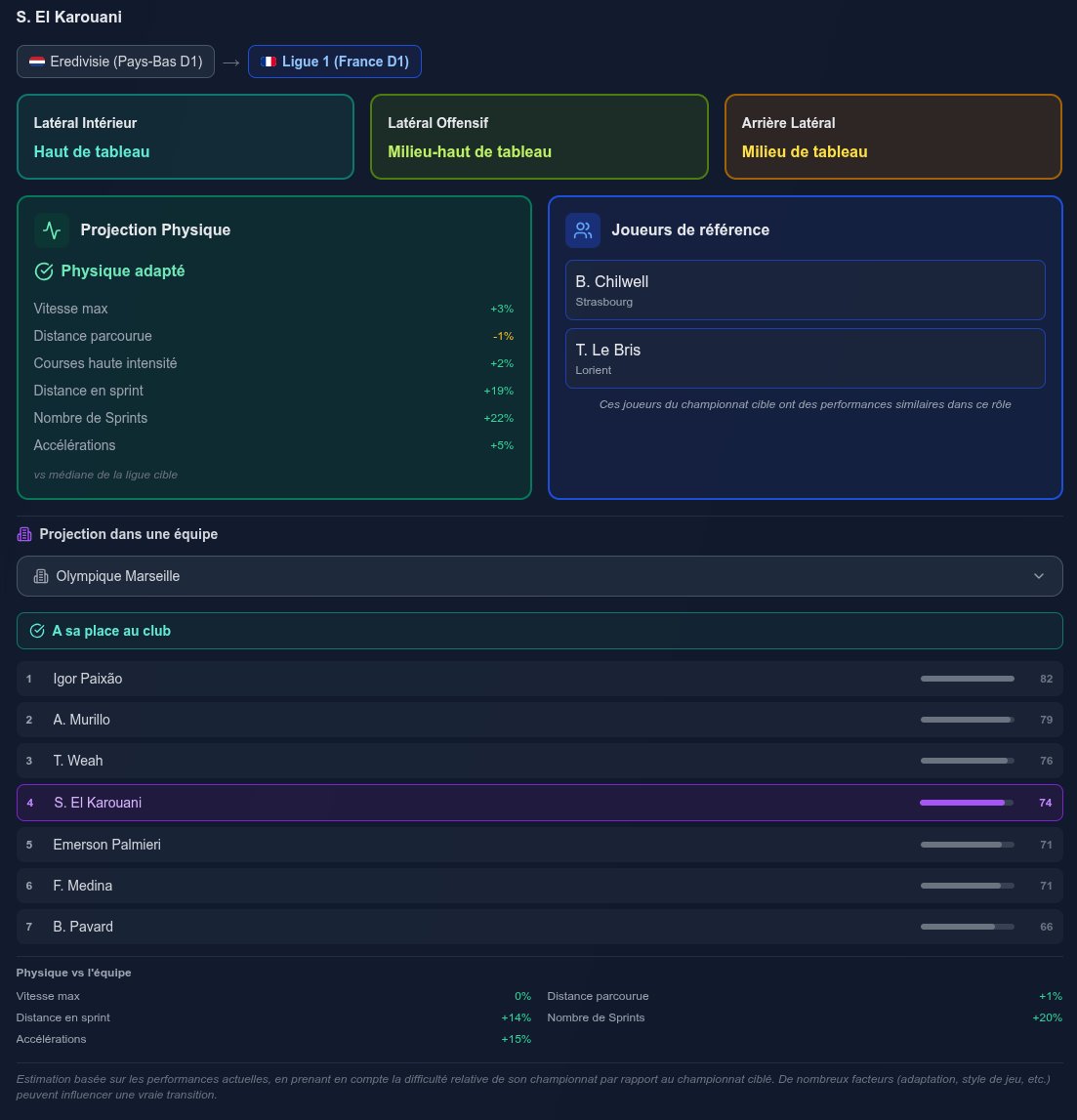Click the Physique vs l'équipe heading
The height and width of the screenshot is (1120, 1077).
click(73, 973)
